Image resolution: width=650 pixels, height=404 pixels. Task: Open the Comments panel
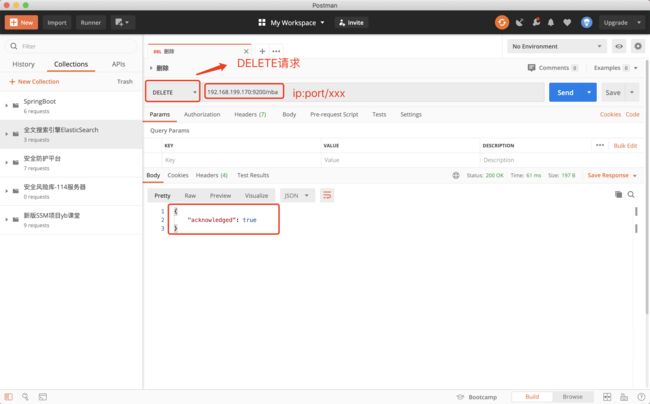click(553, 68)
